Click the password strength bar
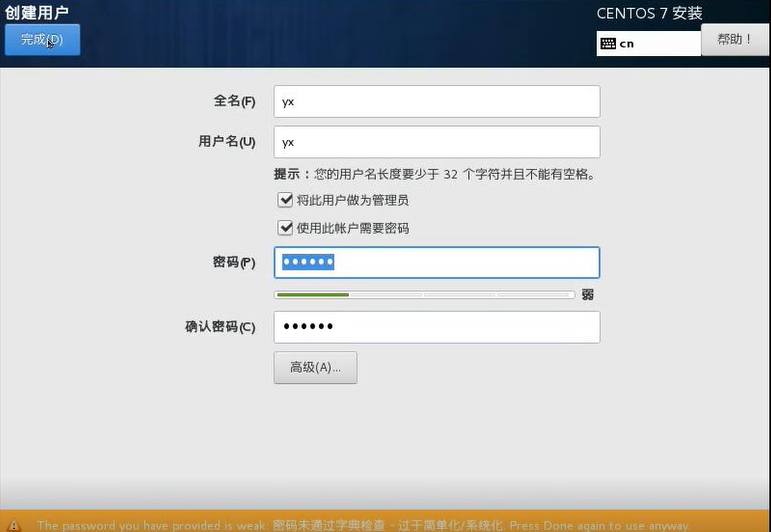 424,295
